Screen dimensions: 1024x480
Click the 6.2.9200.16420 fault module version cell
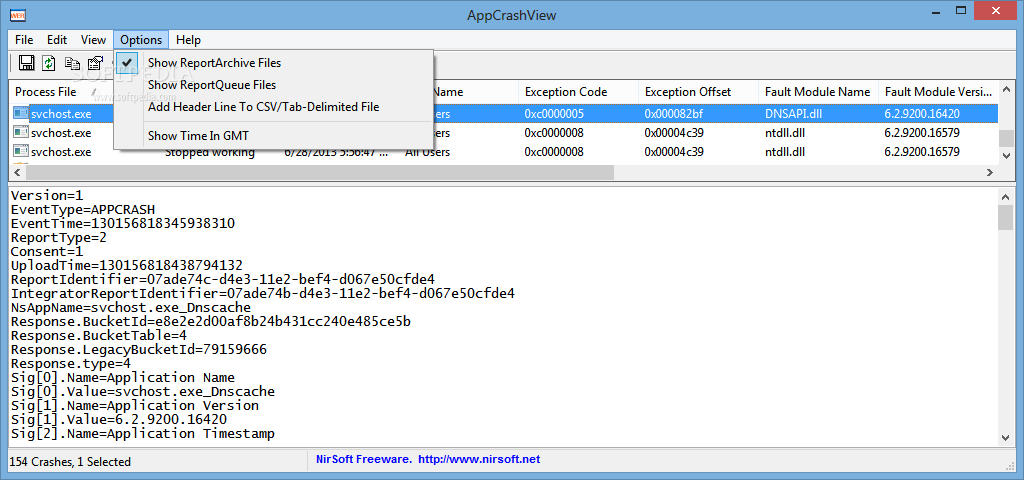(921, 114)
